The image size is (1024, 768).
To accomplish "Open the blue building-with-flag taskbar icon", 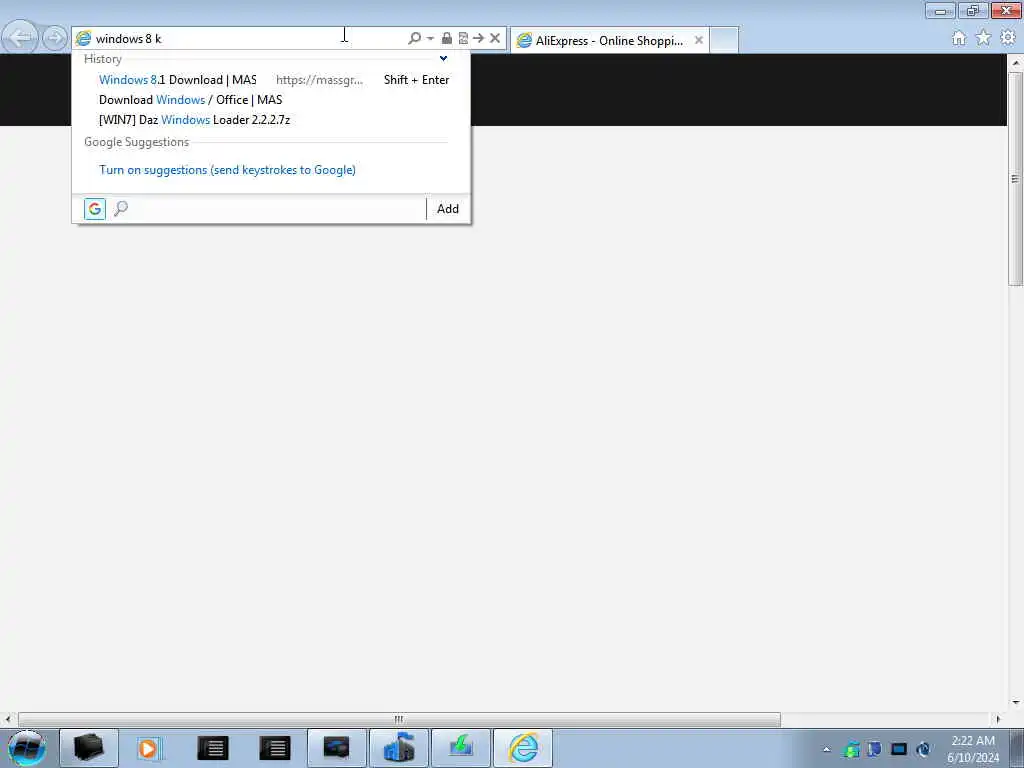I will coord(399,748).
